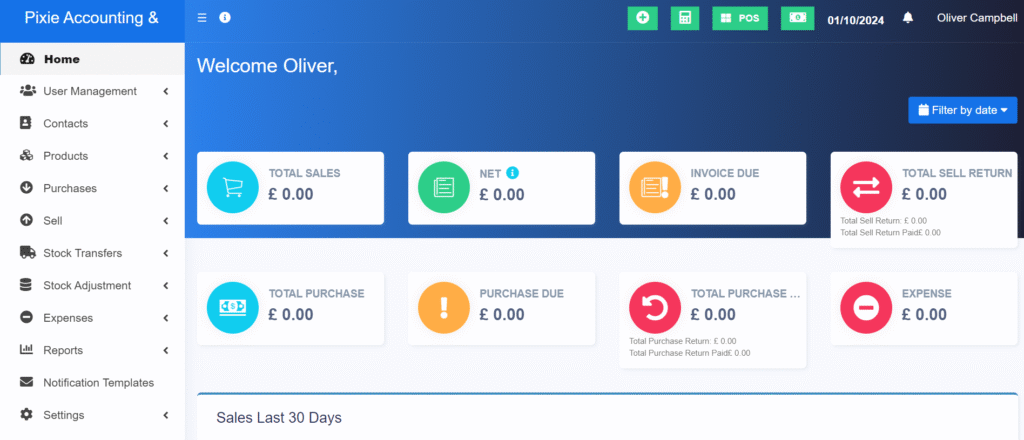Expand Sell submenu chevron
The image size is (1024, 440).
pyautogui.click(x=166, y=221)
